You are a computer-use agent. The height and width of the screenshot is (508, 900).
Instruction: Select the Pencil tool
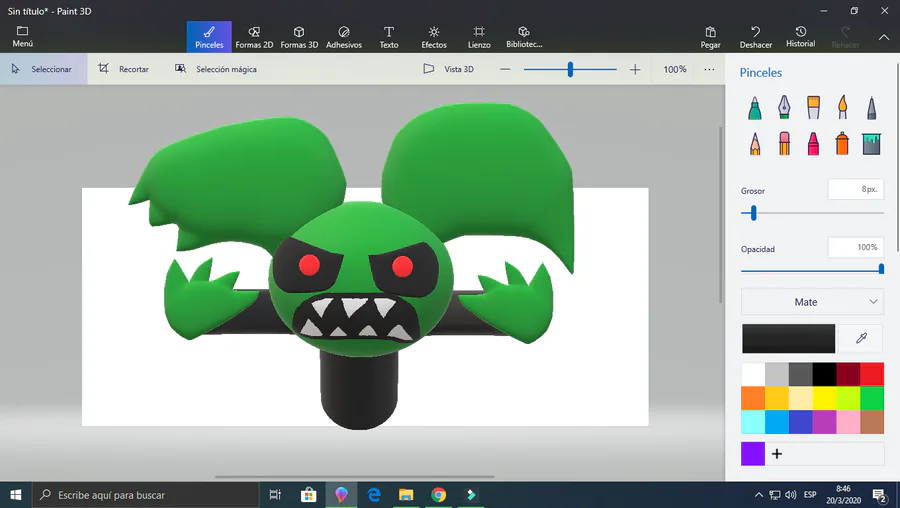tap(755, 144)
